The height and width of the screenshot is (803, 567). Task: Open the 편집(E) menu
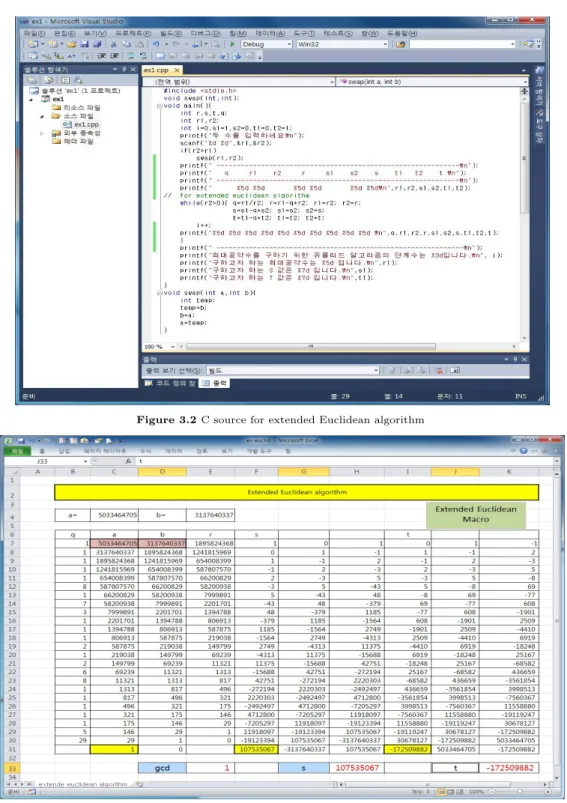[x=64, y=33]
